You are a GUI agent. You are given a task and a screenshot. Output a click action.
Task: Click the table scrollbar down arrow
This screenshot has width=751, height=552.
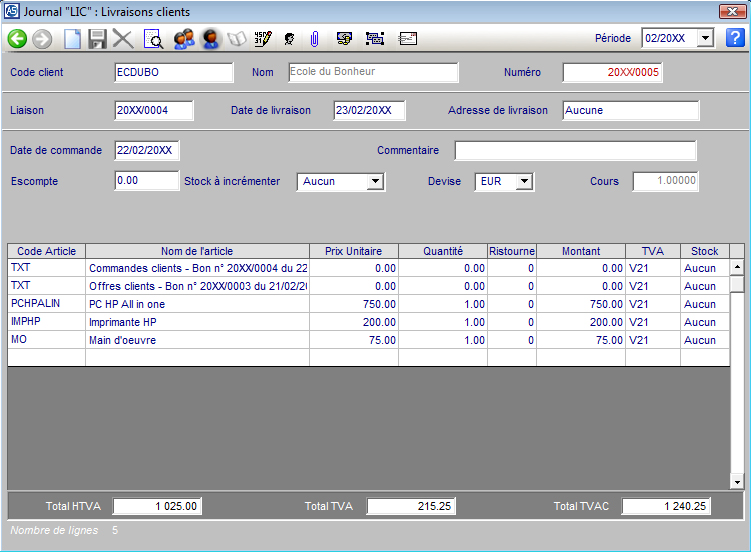click(737, 482)
